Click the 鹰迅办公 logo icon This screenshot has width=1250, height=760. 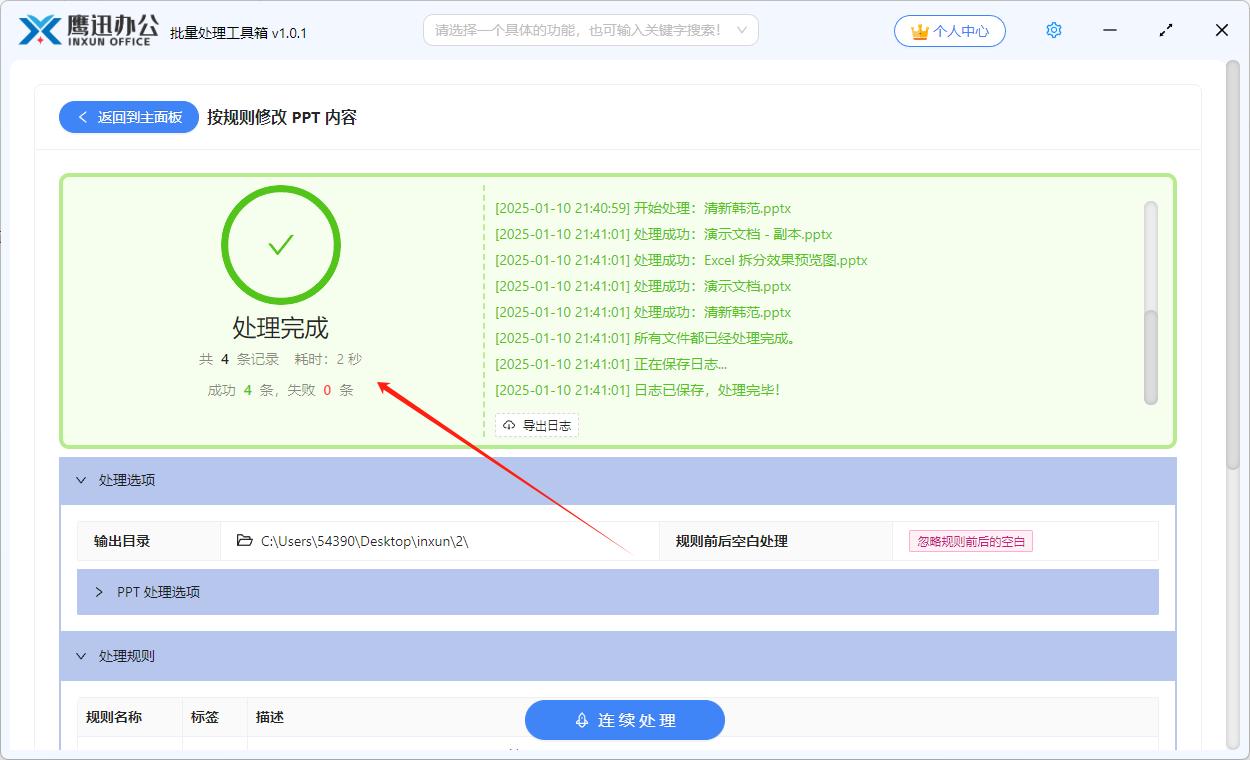[40, 31]
